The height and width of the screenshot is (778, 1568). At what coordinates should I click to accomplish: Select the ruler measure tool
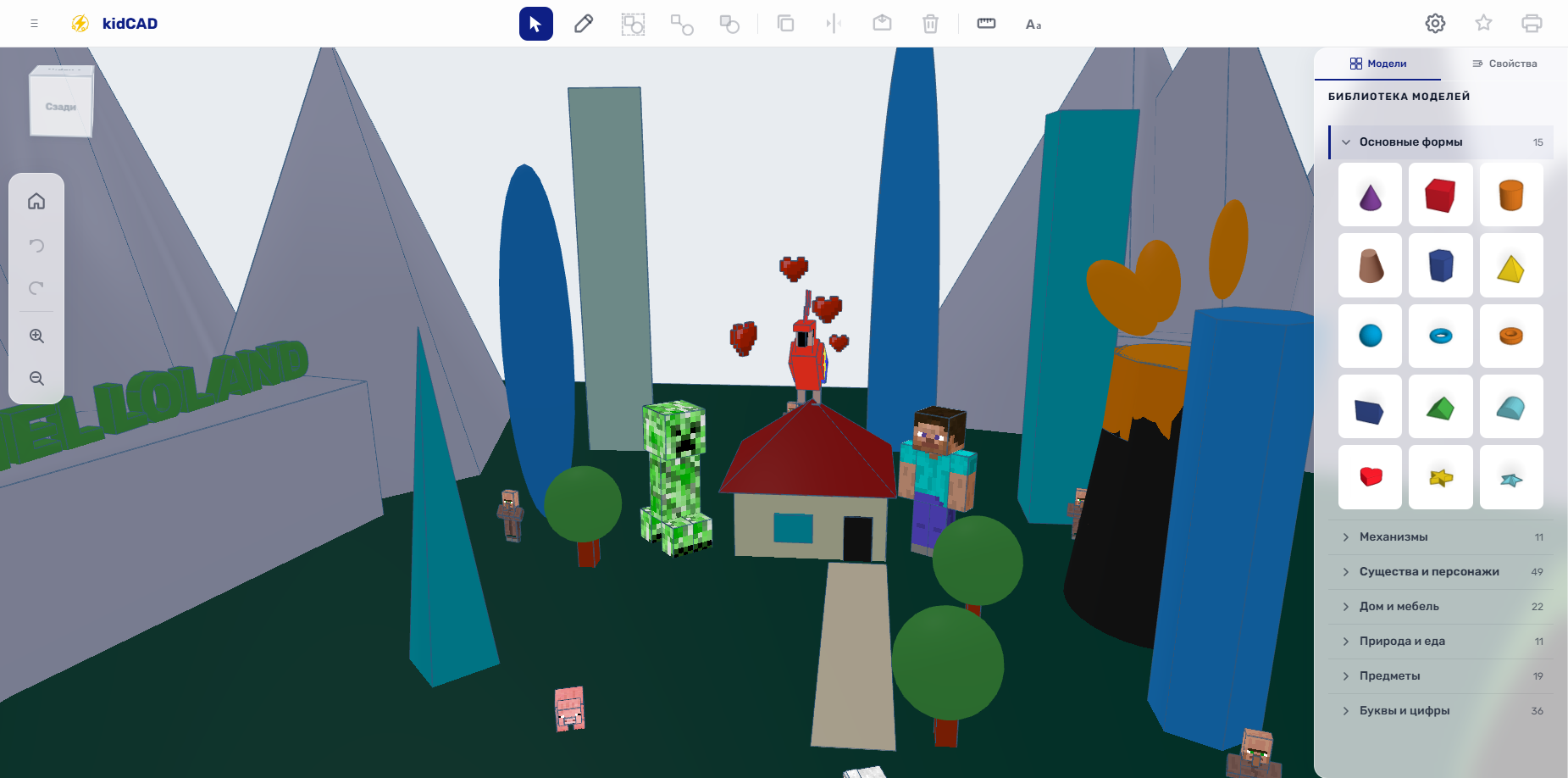pos(986,24)
